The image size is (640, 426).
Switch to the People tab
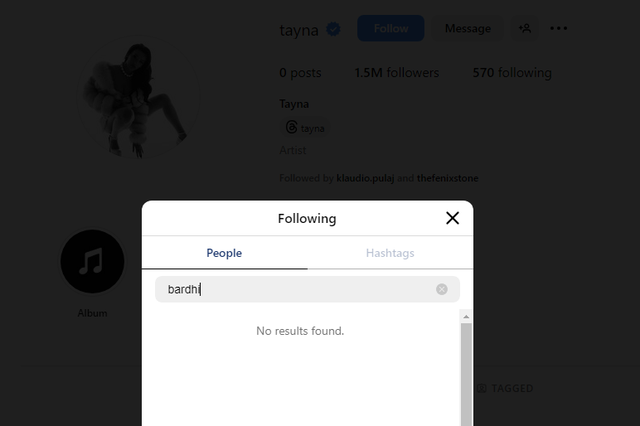pos(224,253)
